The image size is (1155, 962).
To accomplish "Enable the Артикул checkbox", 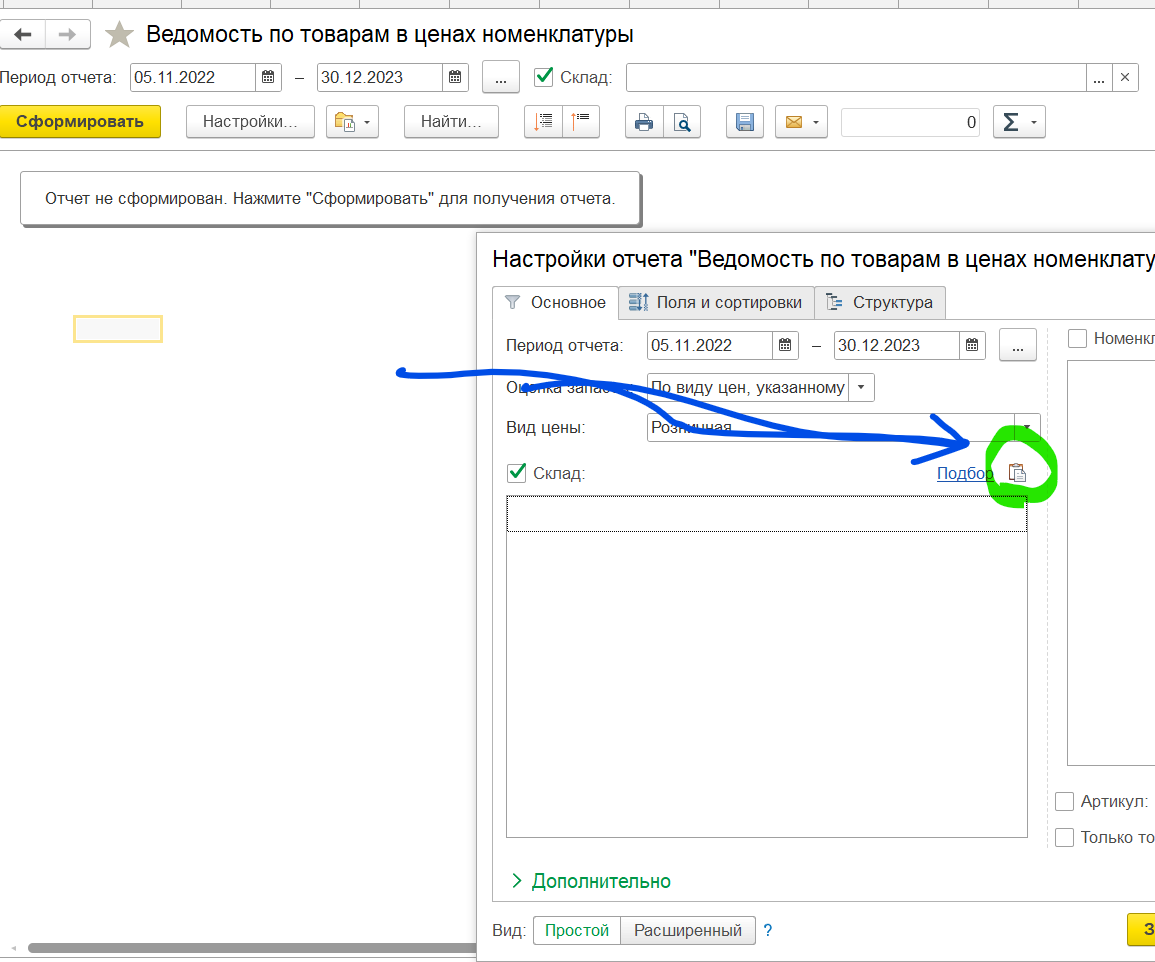I will (x=1065, y=802).
